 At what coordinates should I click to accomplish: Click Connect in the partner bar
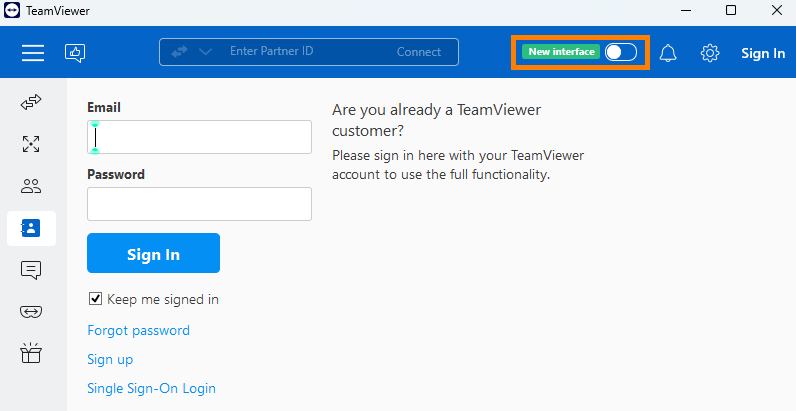419,52
